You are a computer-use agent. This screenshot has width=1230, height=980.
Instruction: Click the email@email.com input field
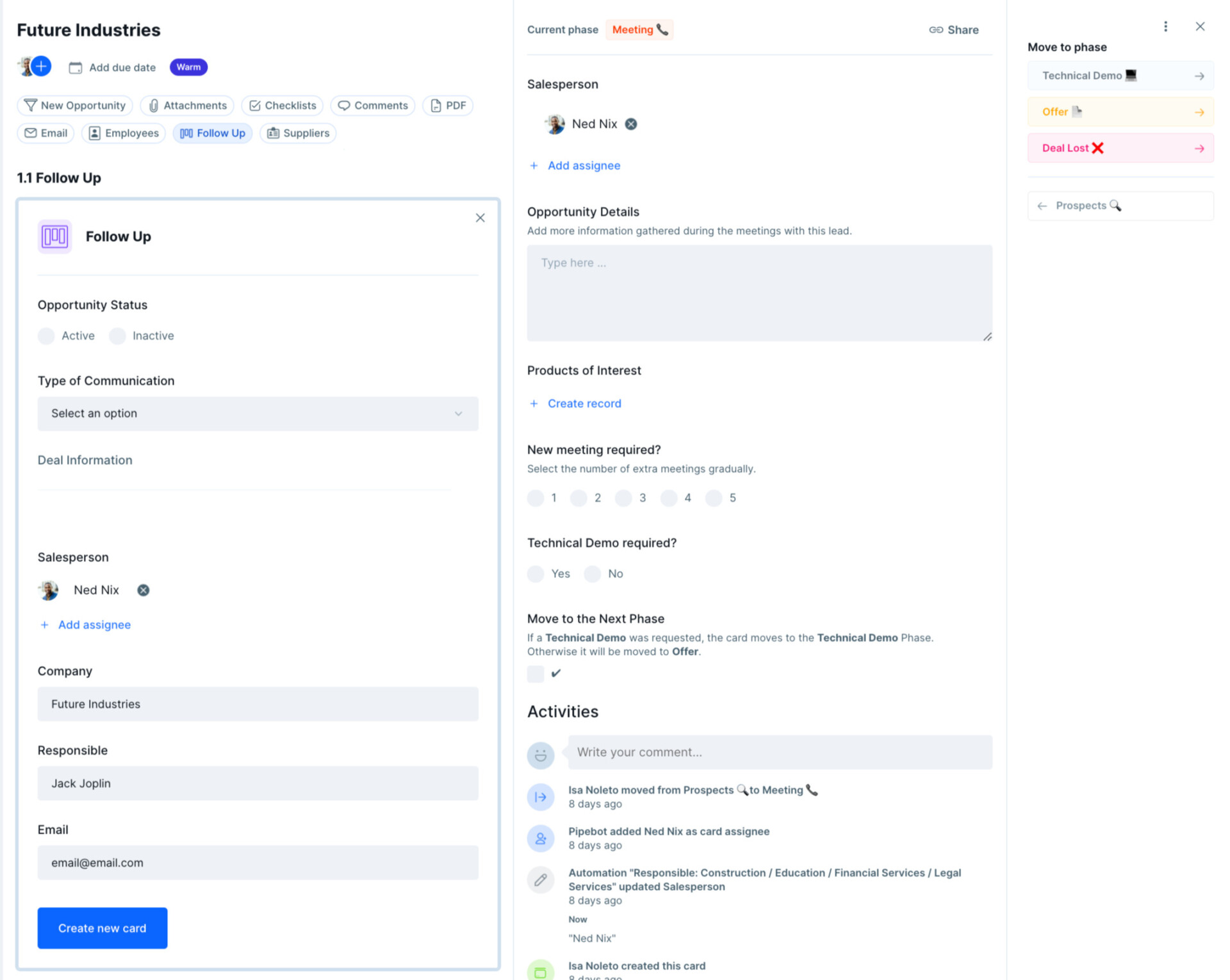click(x=258, y=863)
